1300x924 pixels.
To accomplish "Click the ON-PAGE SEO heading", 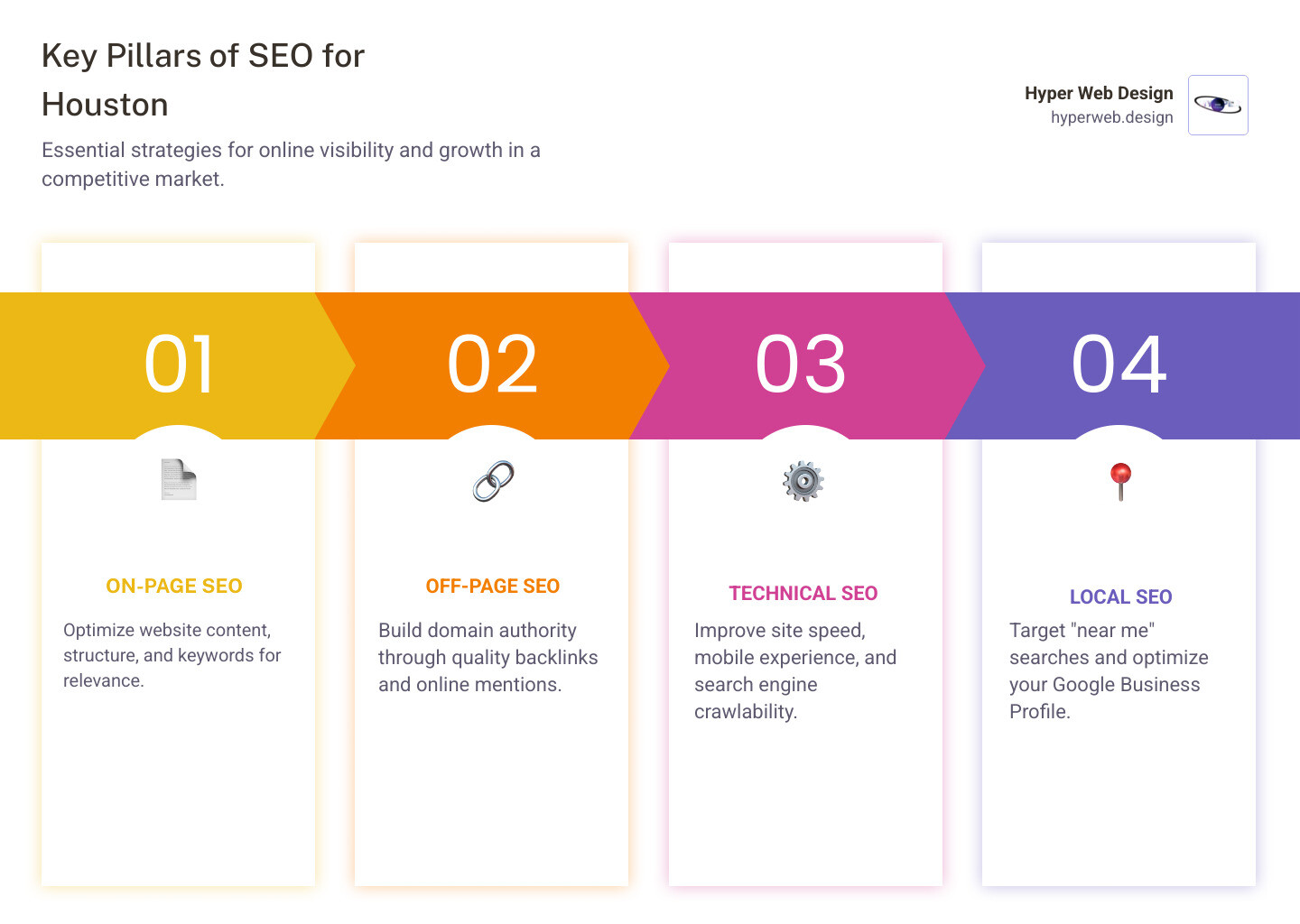I will (174, 587).
